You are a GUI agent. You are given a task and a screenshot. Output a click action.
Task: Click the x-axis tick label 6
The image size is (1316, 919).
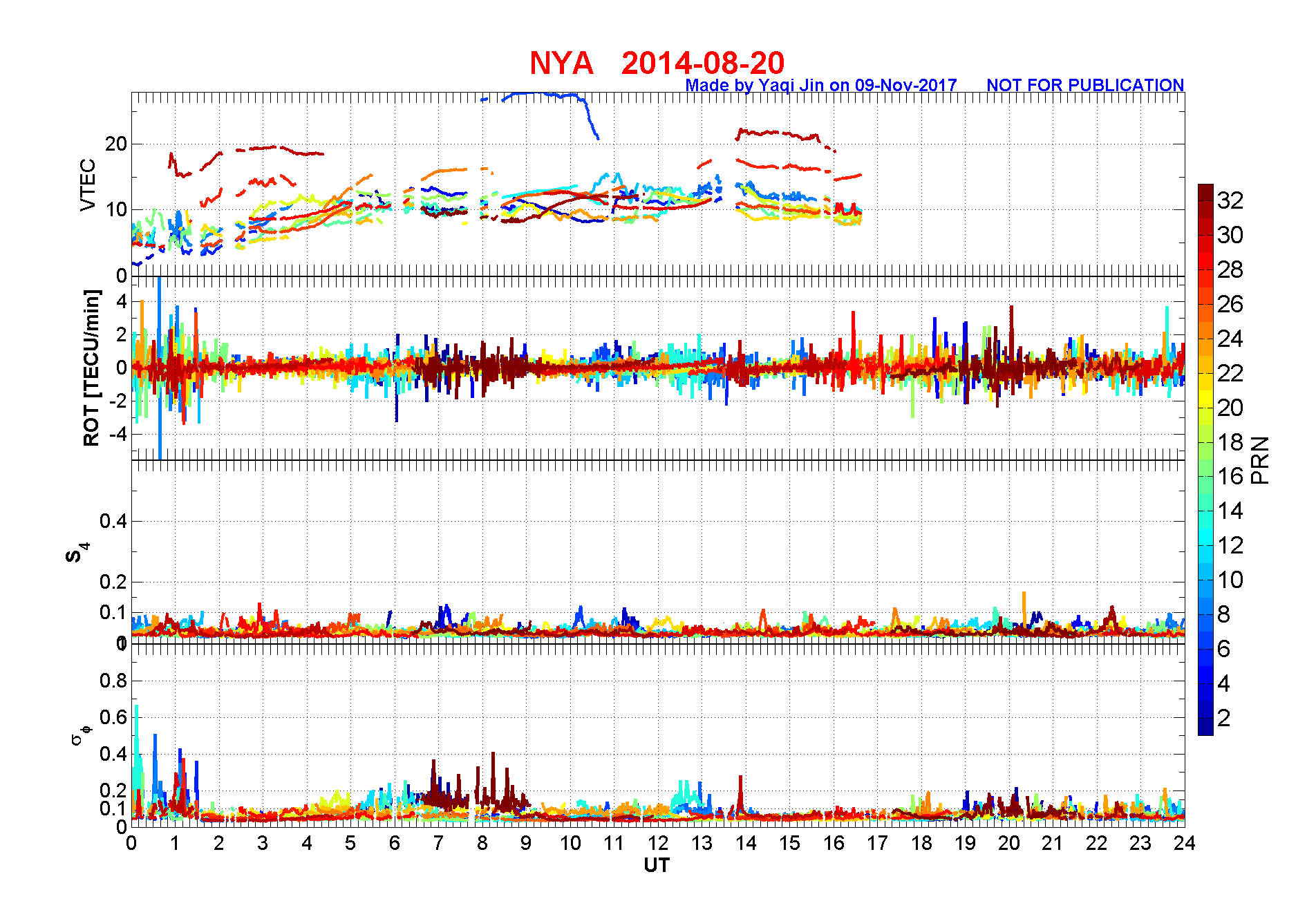coord(395,842)
